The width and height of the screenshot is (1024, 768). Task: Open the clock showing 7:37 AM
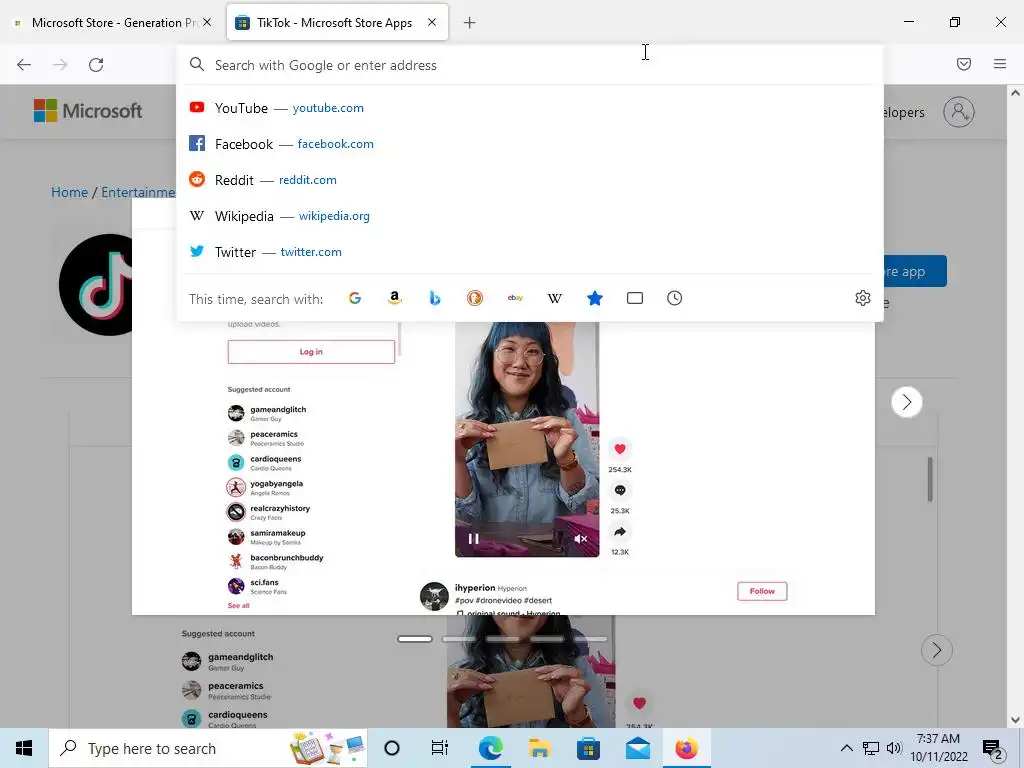tap(938, 748)
